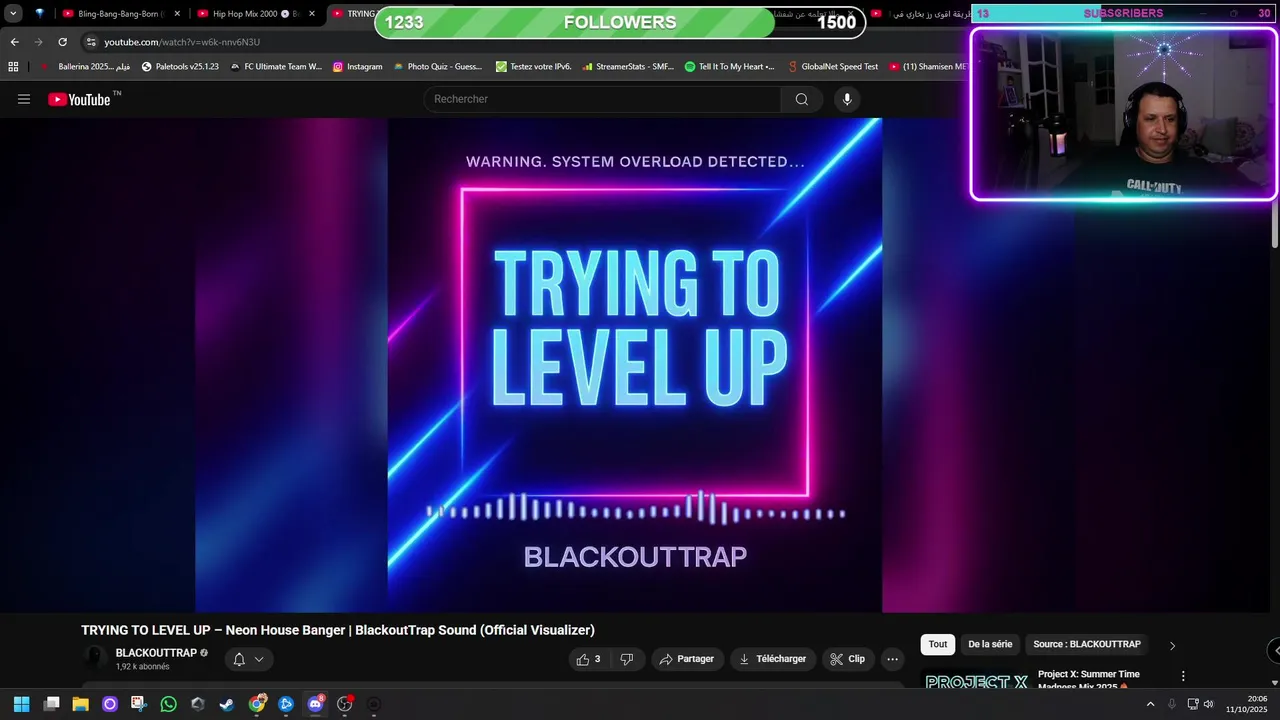Create a Clip with scissors button

pyautogui.click(x=847, y=659)
